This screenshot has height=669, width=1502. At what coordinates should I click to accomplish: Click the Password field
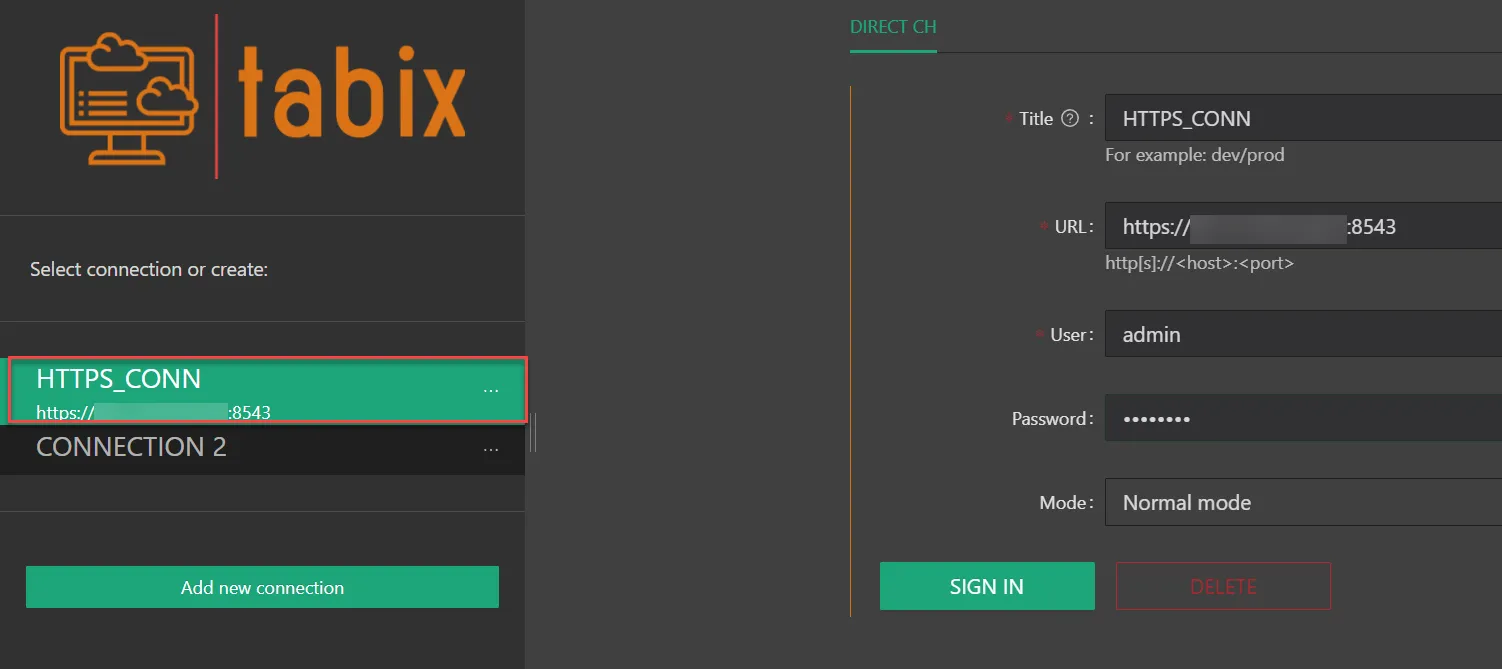tap(1303, 418)
